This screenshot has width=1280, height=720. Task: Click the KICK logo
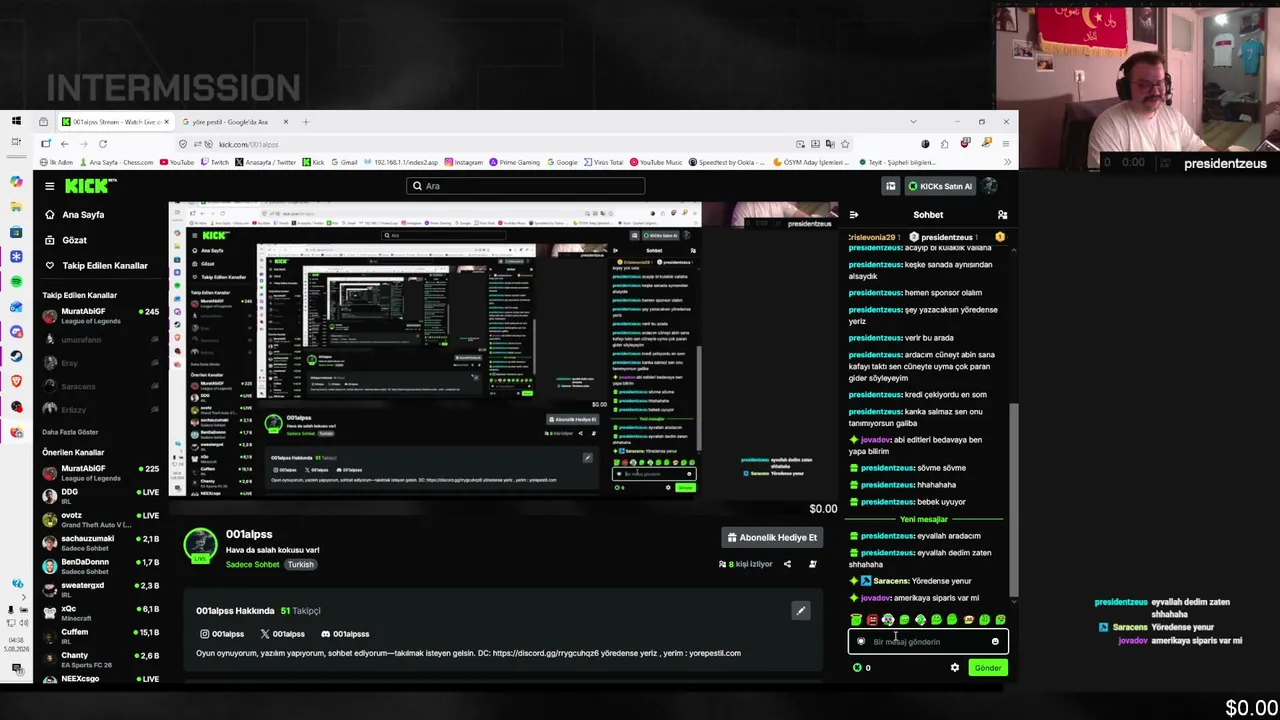click(91, 186)
